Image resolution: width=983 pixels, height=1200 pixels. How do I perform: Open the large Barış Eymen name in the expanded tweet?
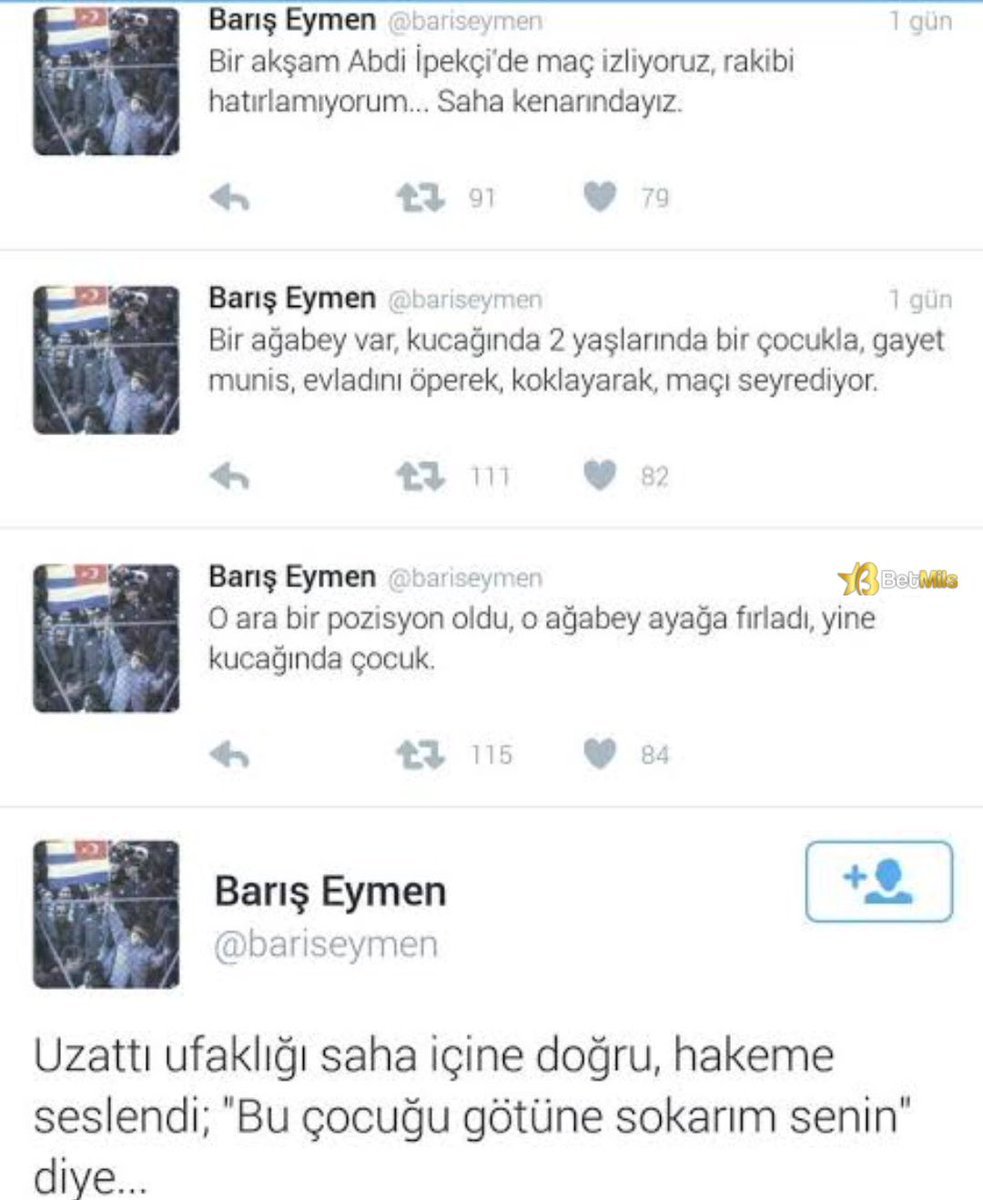tap(330, 891)
